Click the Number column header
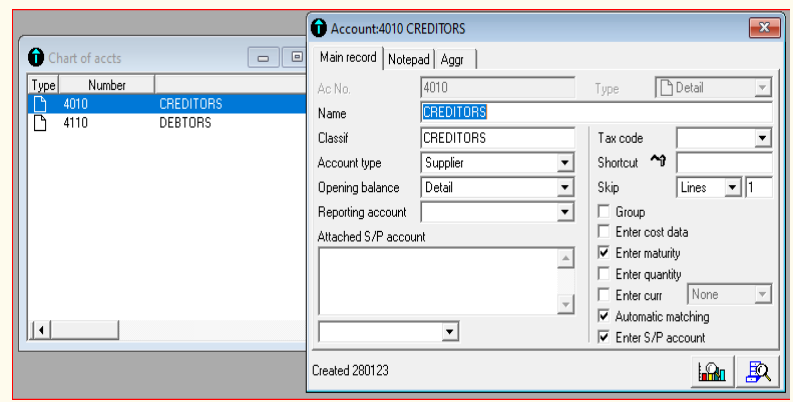 (x=107, y=85)
